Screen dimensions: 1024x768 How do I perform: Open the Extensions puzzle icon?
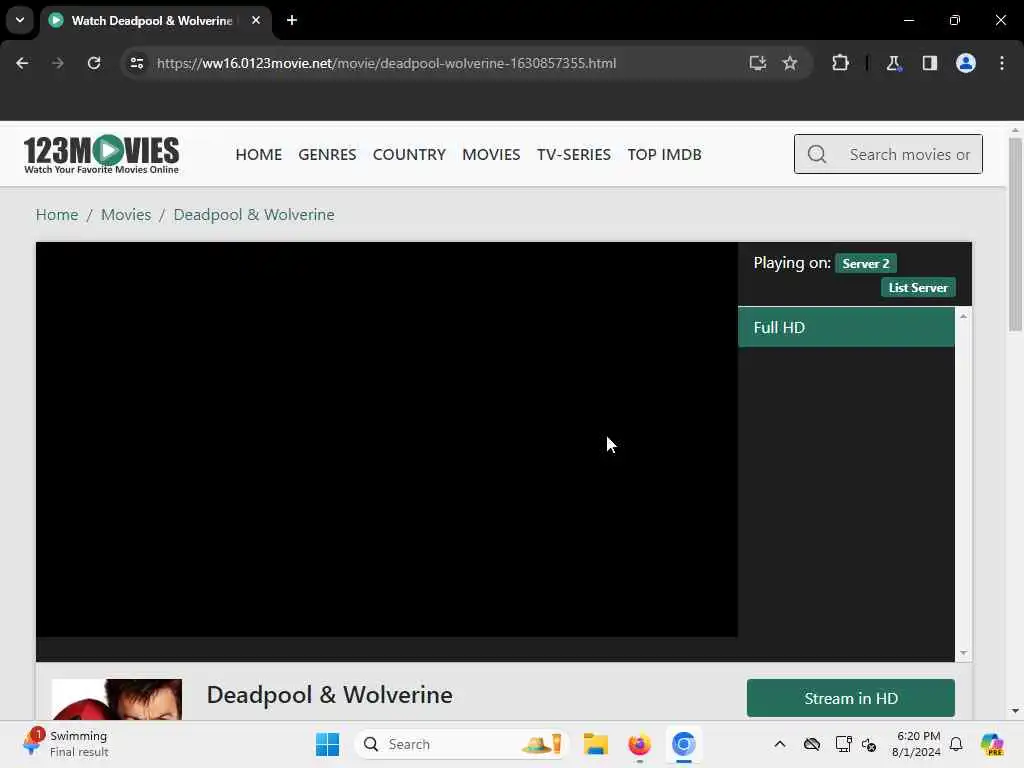tap(840, 63)
